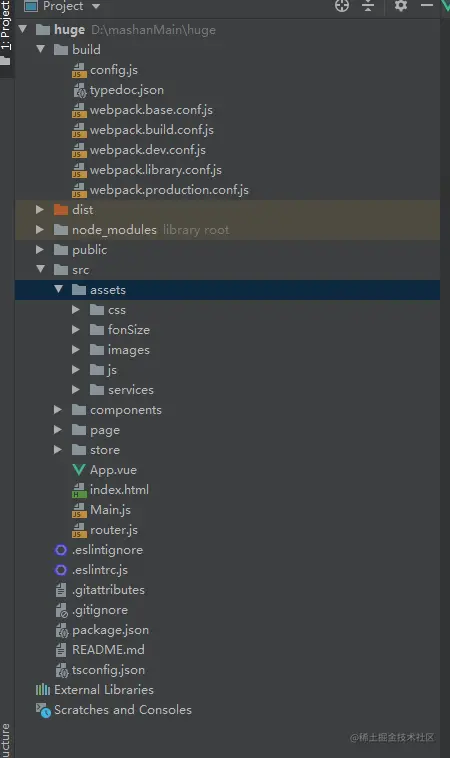Click the locate/select opened file crosshair icon
This screenshot has width=450, height=758.
tap(342, 6)
